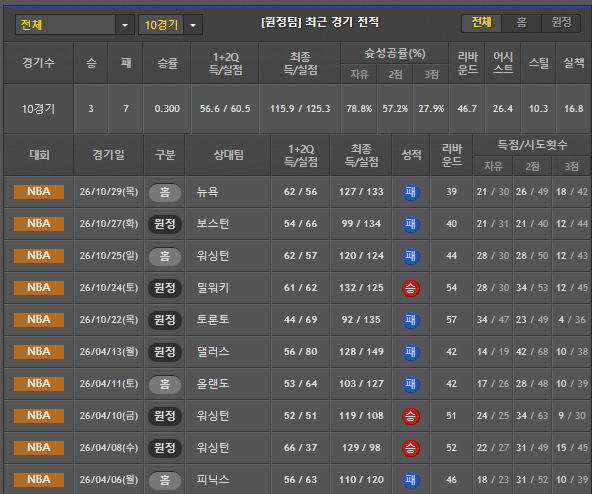Click opponent name 밀워키
The height and width of the screenshot is (494, 592).
[213, 288]
